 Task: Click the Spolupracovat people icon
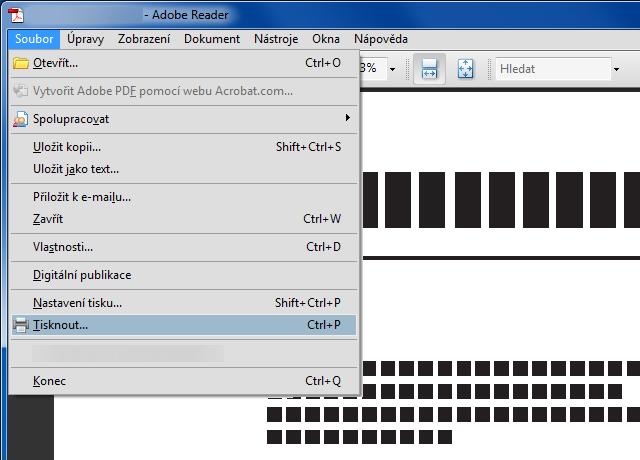(x=20, y=119)
